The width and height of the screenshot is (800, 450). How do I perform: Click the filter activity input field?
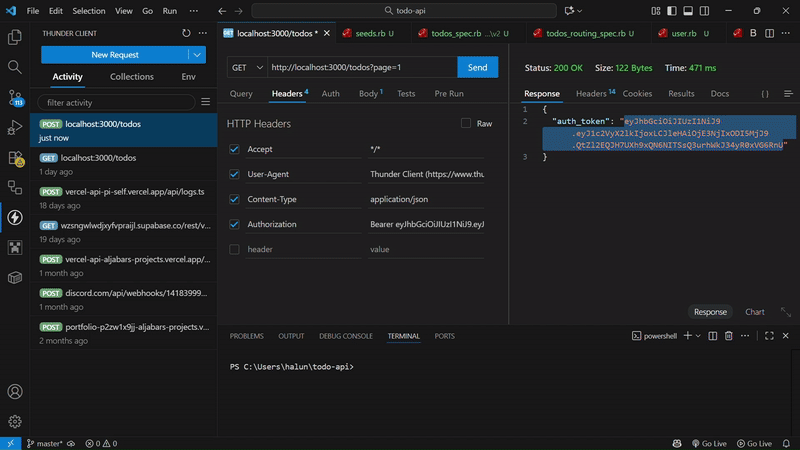116,103
